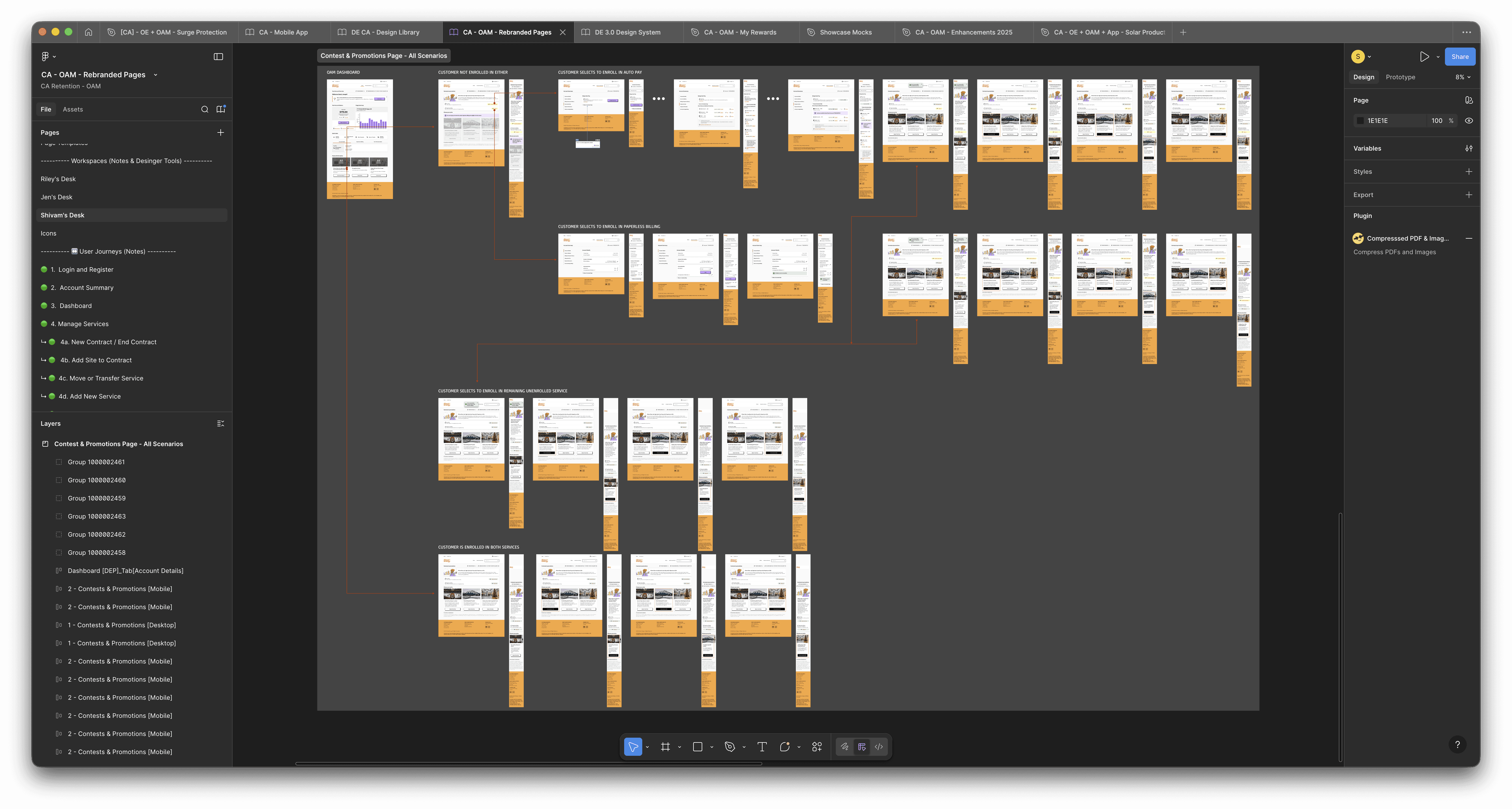Select the Comment tool
The height and width of the screenshot is (809, 1512).
pos(785,747)
